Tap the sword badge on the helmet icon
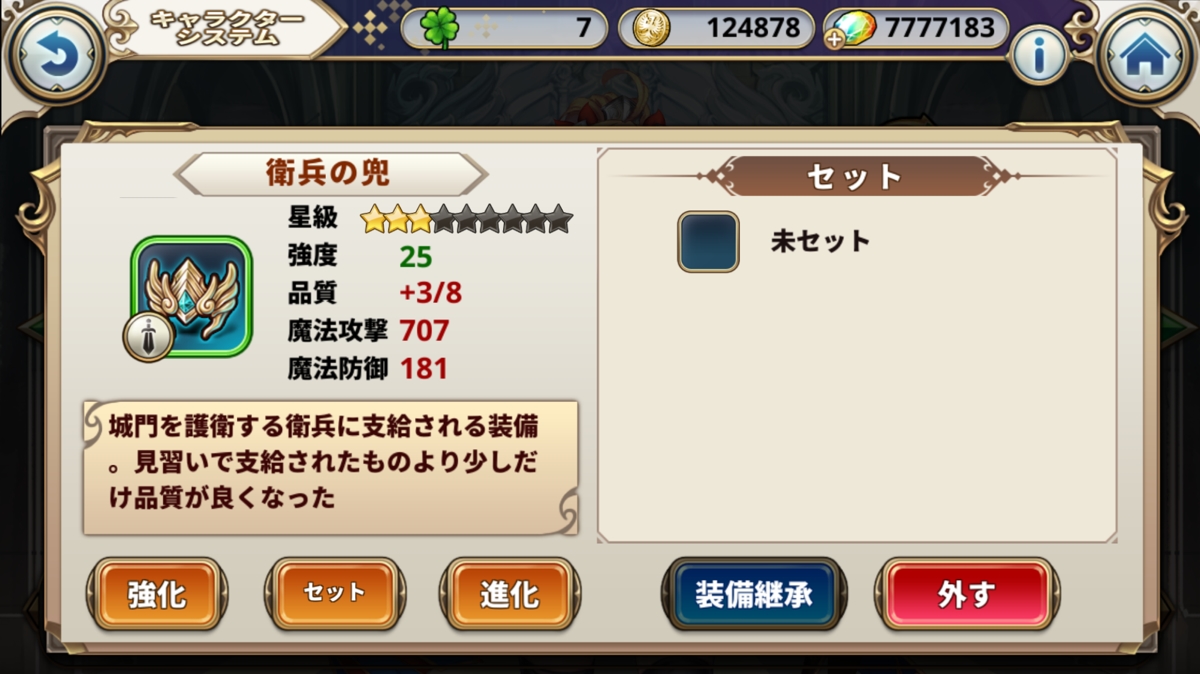This screenshot has height=674, width=1200. [x=148, y=337]
